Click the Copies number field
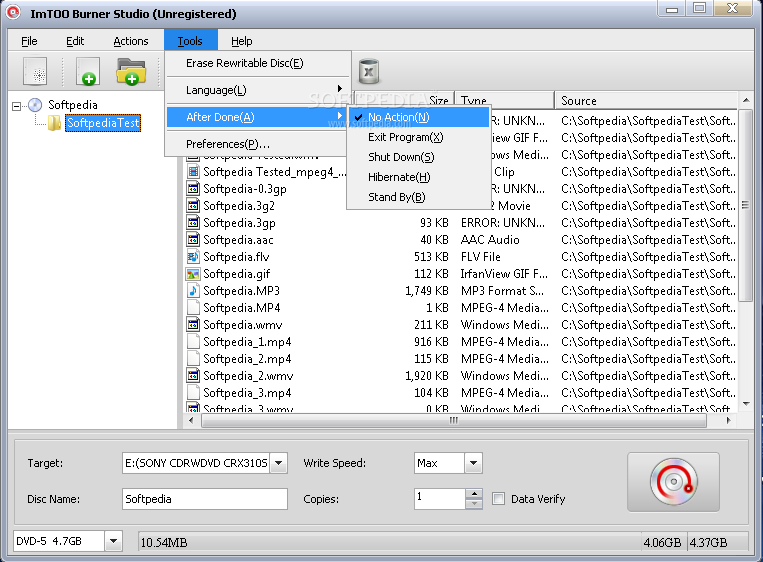763x562 pixels. pos(440,499)
